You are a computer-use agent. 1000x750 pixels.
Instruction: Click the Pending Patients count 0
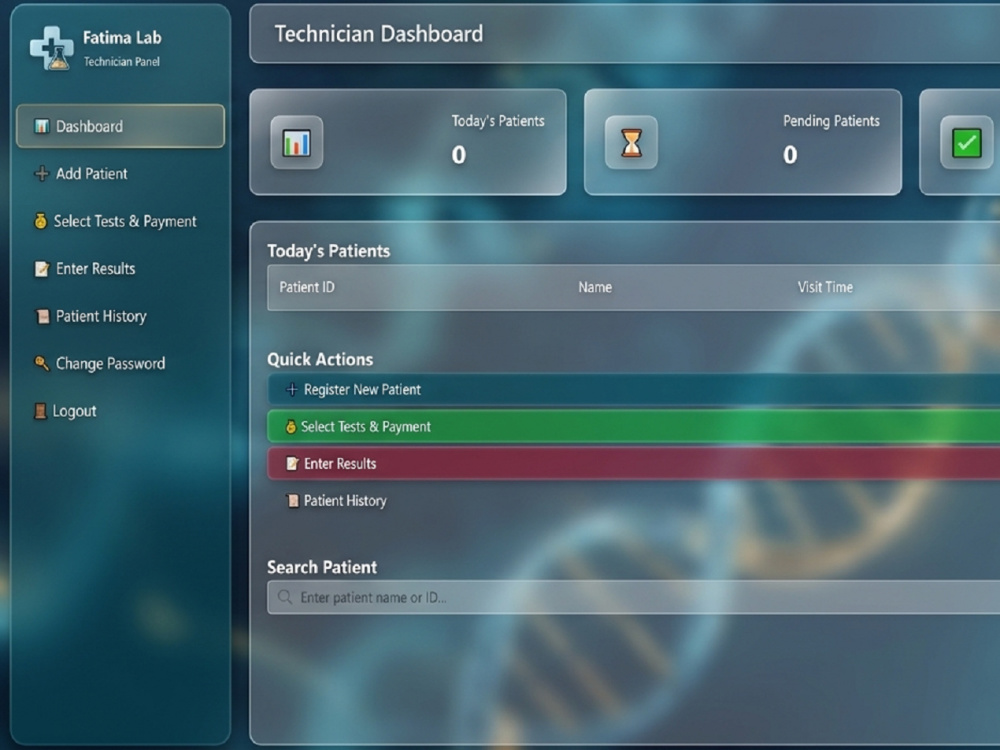point(790,155)
